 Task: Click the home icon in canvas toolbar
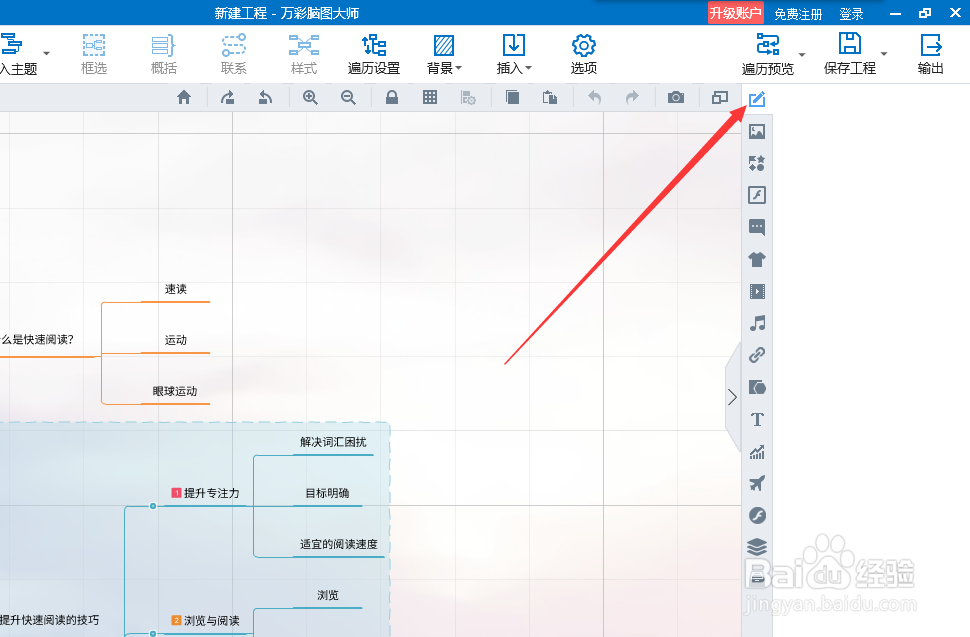pos(184,97)
